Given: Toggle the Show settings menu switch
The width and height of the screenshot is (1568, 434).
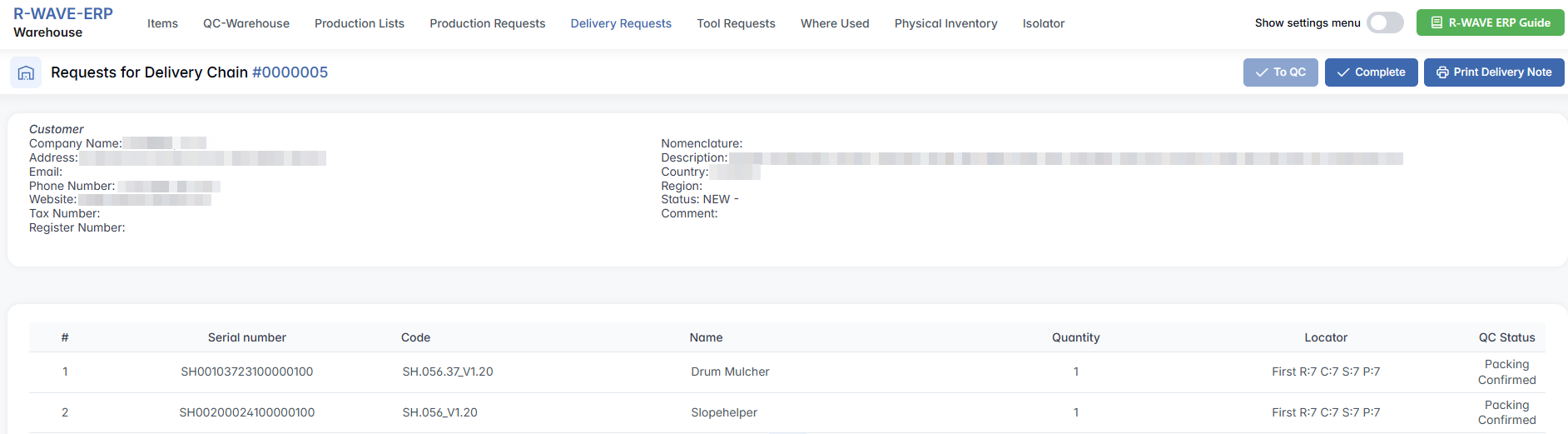Looking at the screenshot, I should coord(1385,23).
